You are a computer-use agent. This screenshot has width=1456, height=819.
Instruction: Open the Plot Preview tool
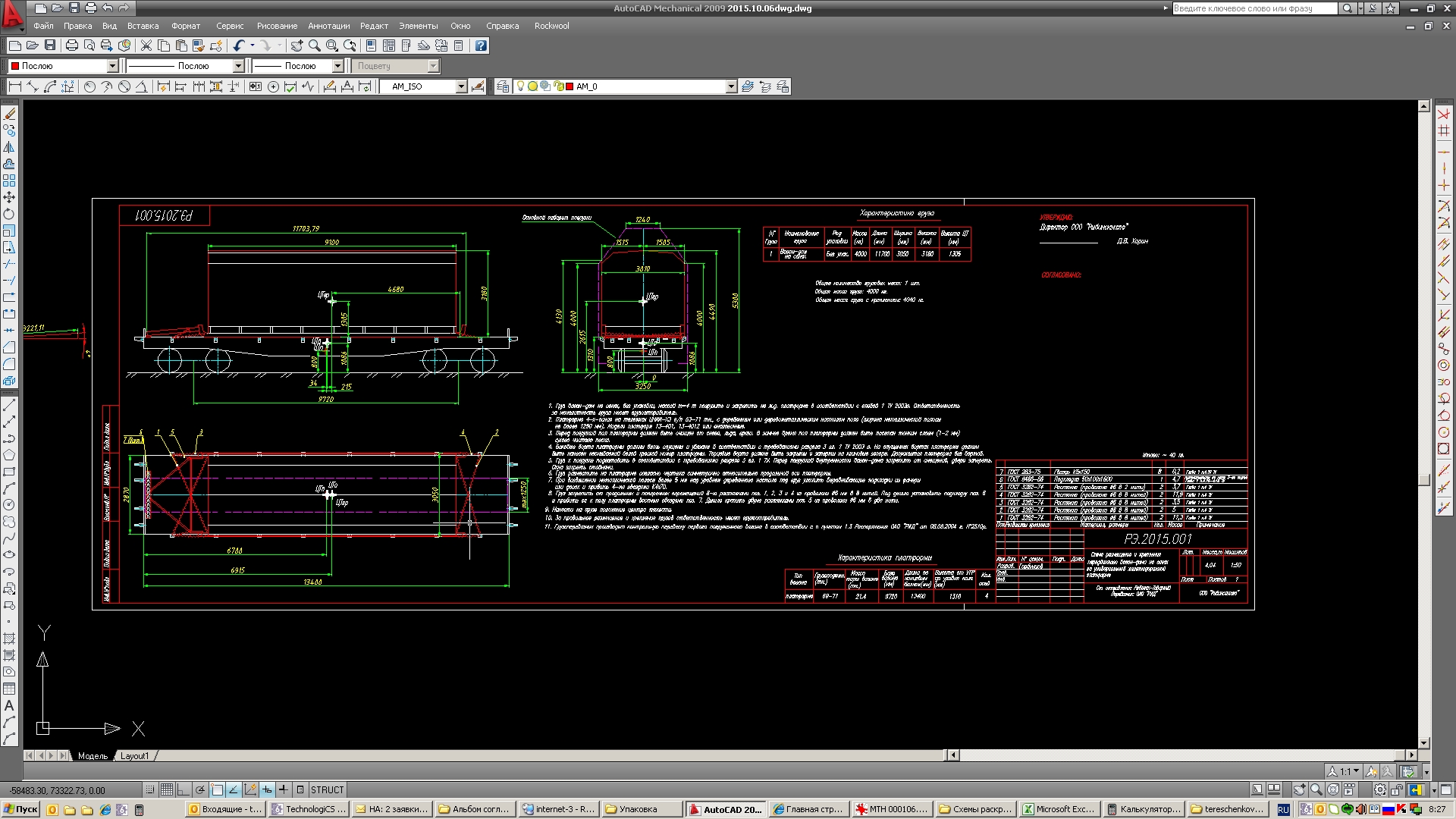tap(89, 45)
